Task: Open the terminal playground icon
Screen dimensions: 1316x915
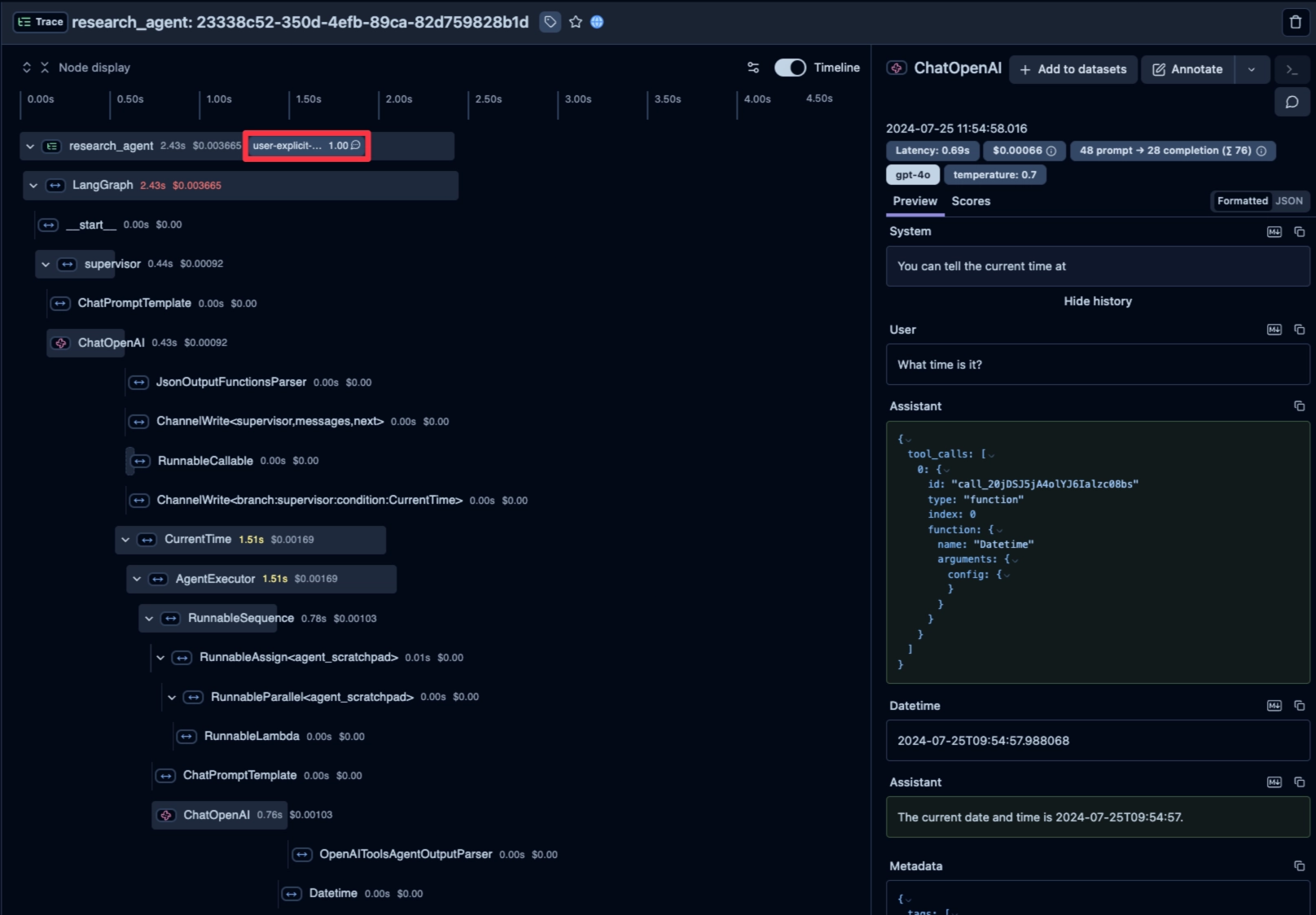Action: click(x=1292, y=69)
